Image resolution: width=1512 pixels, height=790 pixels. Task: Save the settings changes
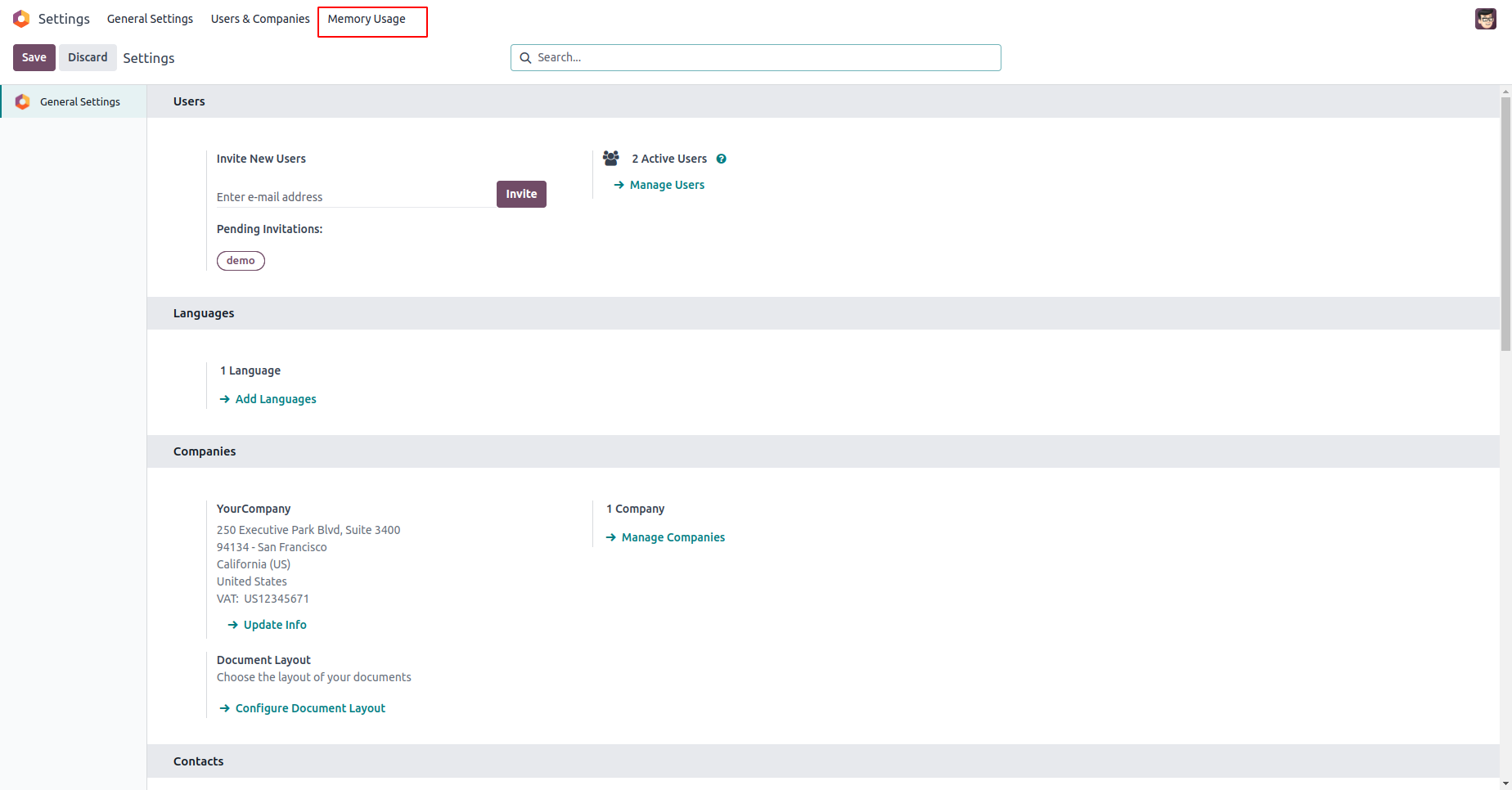34,57
